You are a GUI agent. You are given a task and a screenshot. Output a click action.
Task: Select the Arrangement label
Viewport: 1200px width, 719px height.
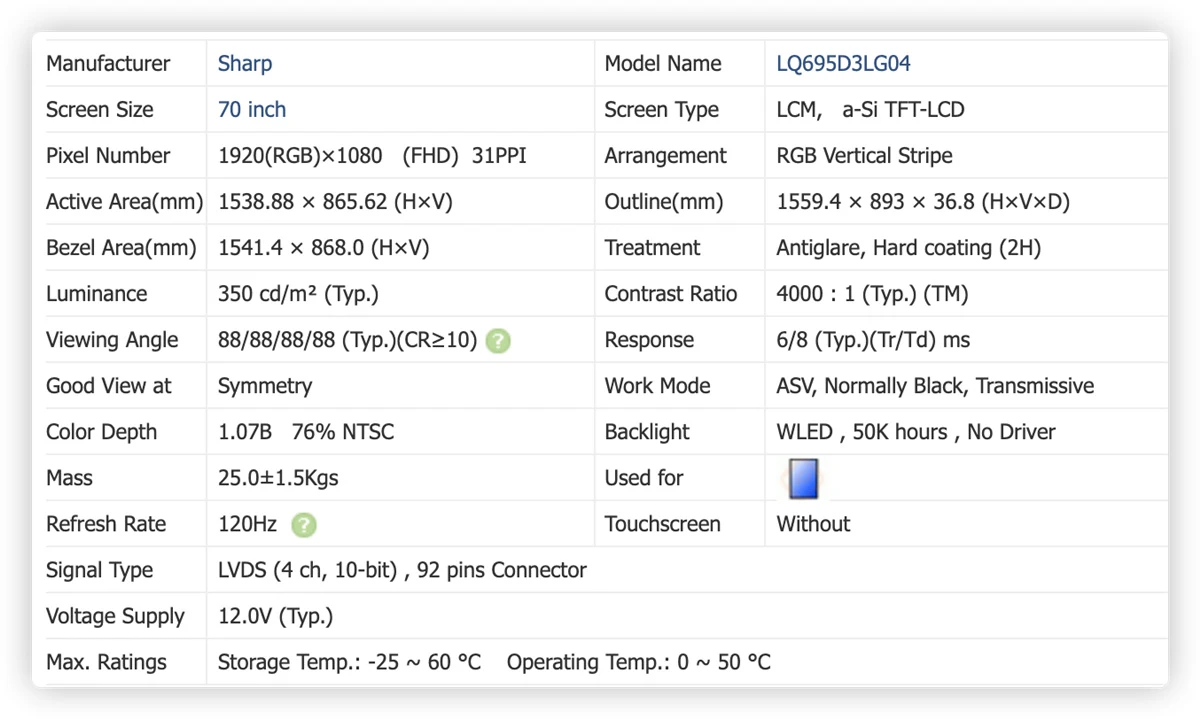click(x=665, y=155)
